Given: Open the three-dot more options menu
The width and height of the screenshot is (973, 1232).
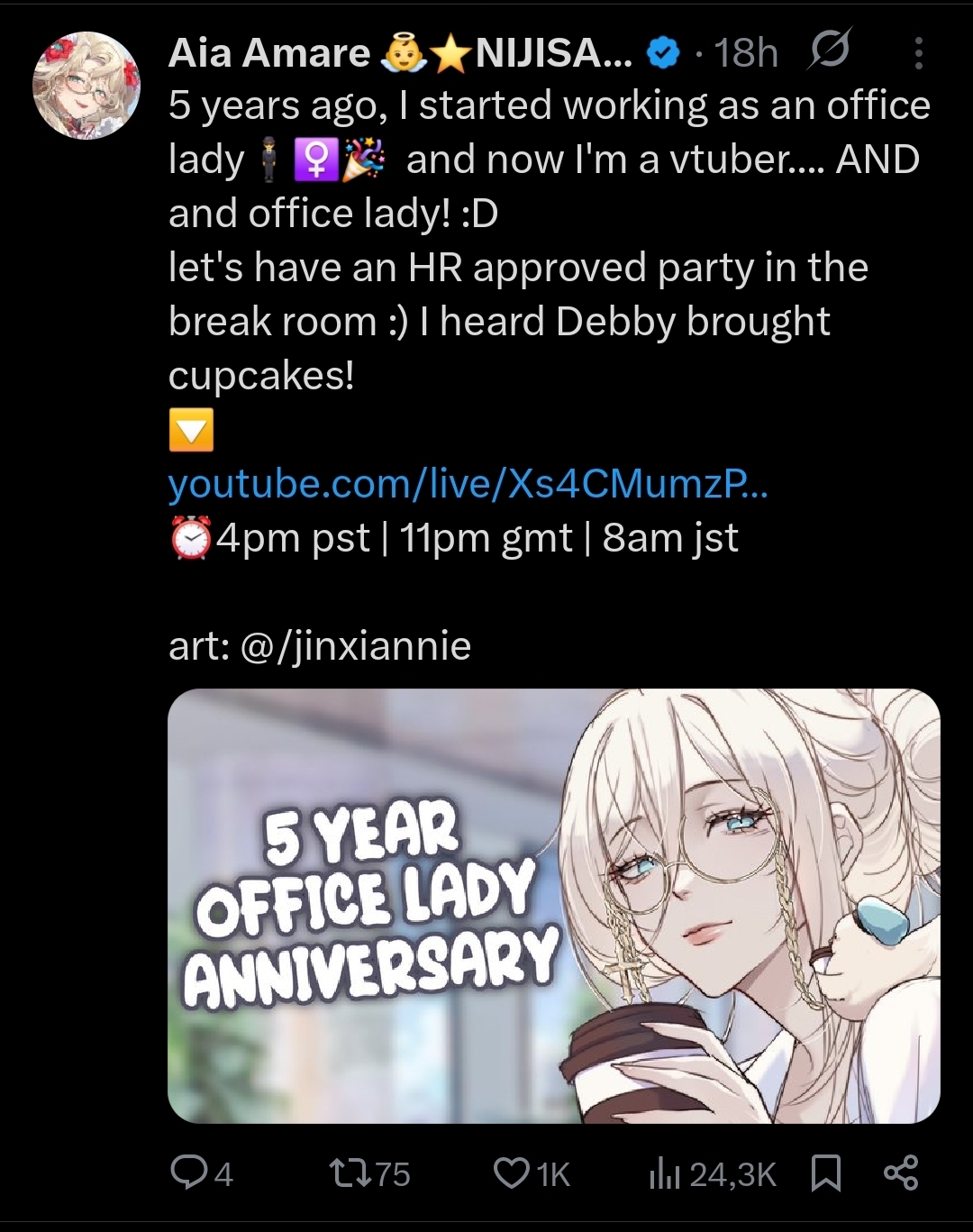Looking at the screenshot, I should coord(918,53).
